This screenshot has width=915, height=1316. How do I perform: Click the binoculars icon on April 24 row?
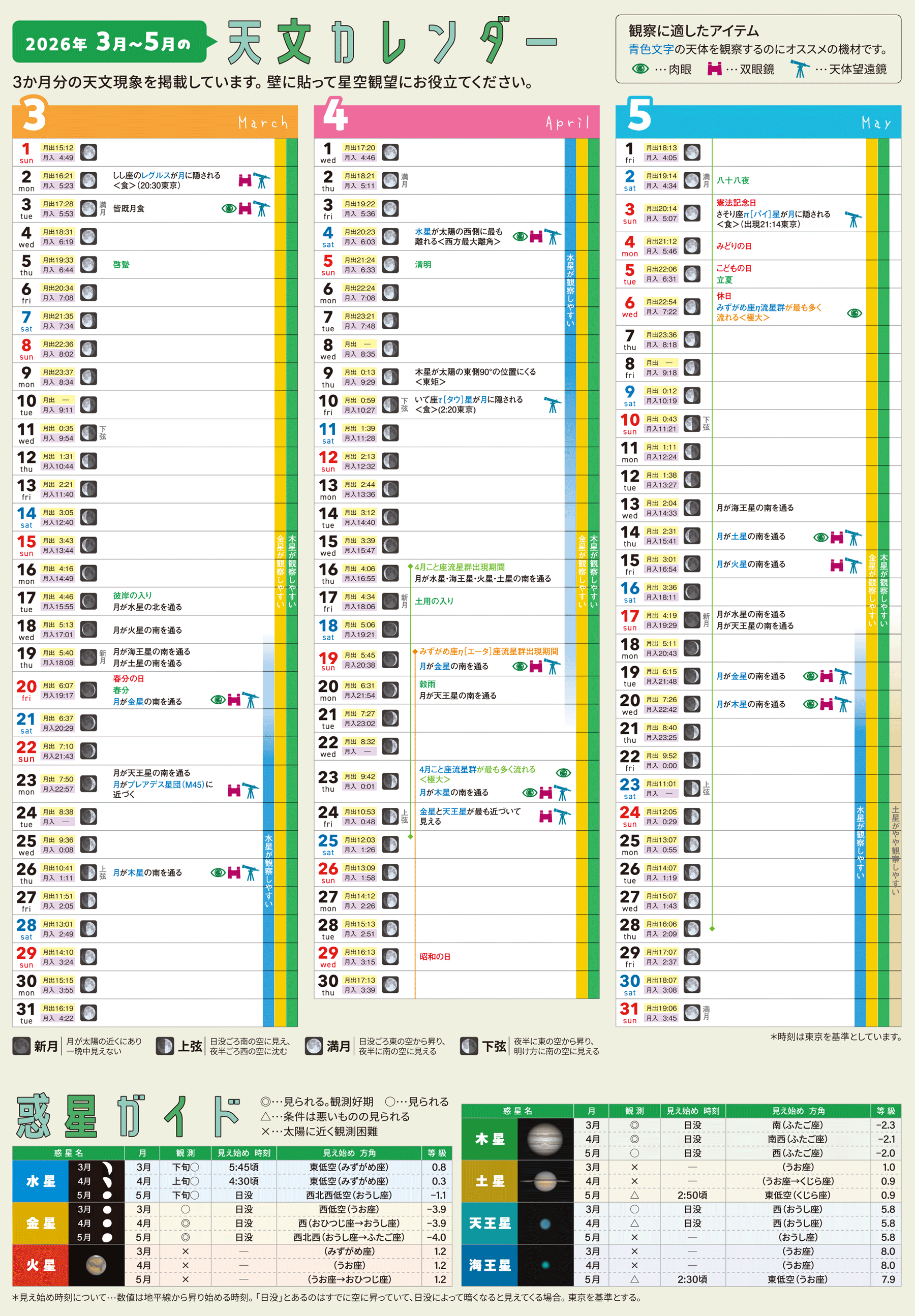[546, 817]
